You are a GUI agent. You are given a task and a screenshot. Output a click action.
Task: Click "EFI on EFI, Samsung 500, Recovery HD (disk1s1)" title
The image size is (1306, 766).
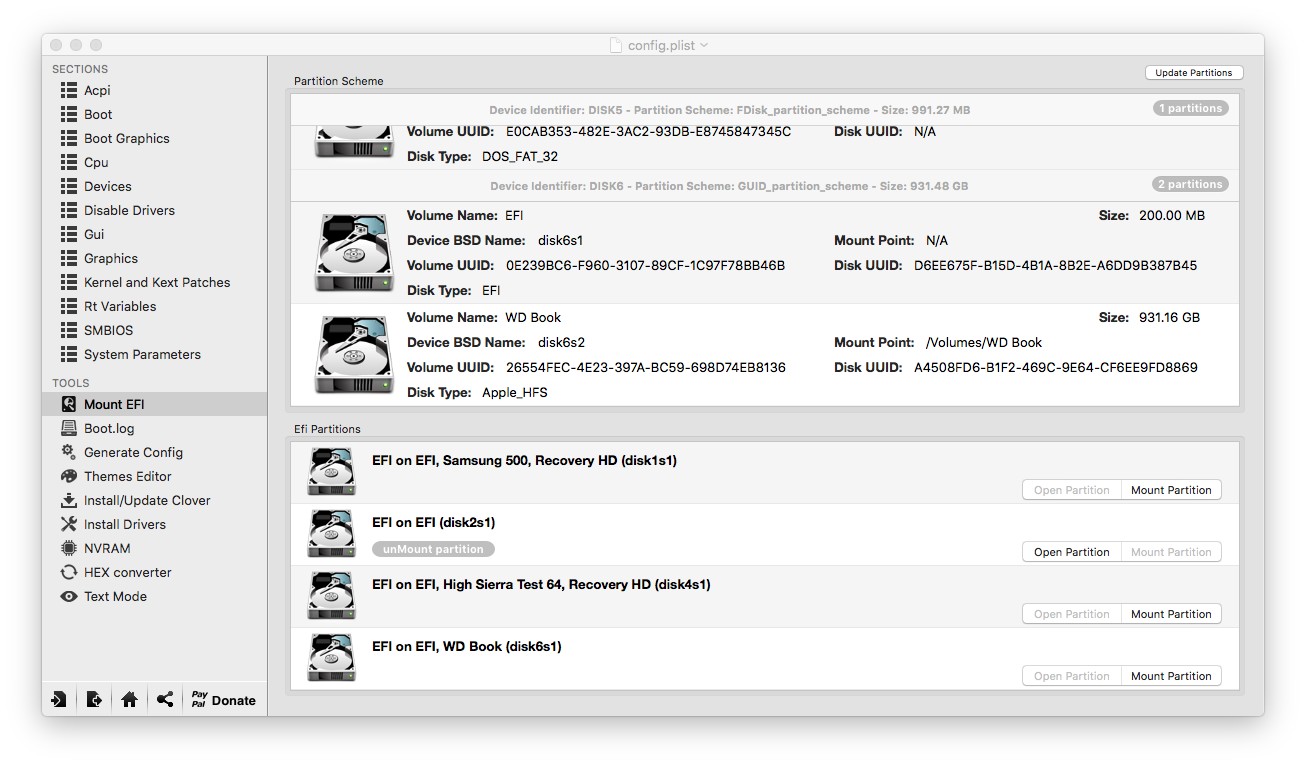(x=524, y=461)
